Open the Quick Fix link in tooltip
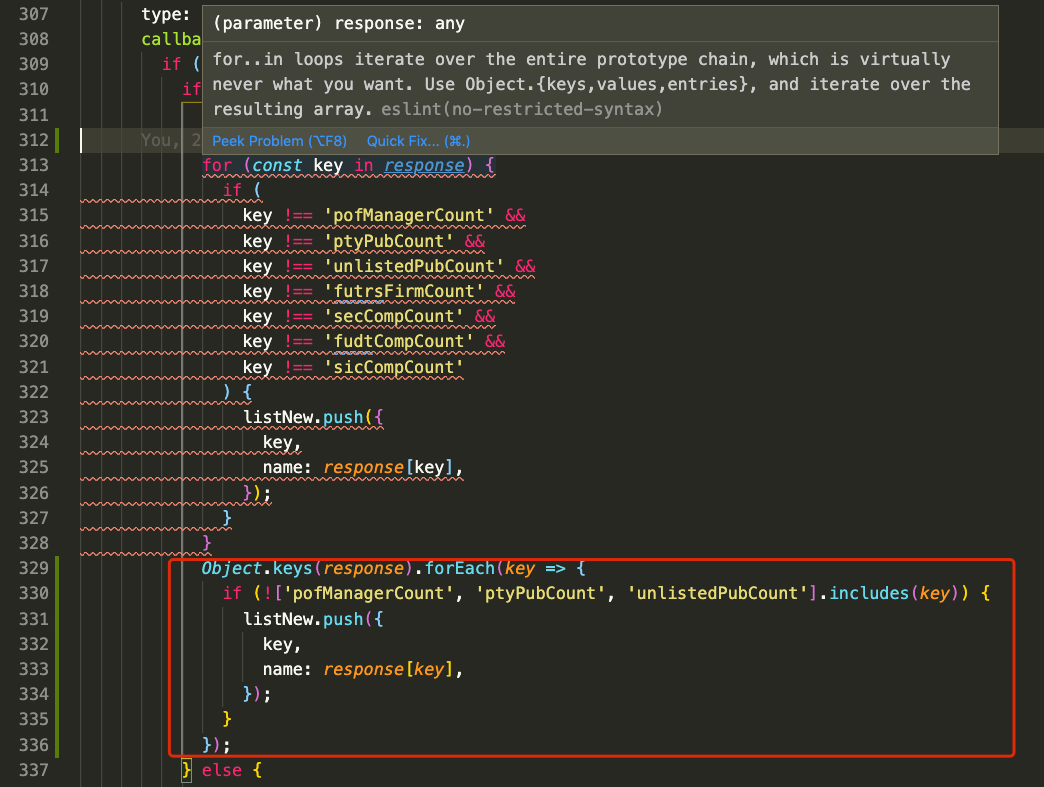This screenshot has width=1044, height=787. [x=418, y=141]
